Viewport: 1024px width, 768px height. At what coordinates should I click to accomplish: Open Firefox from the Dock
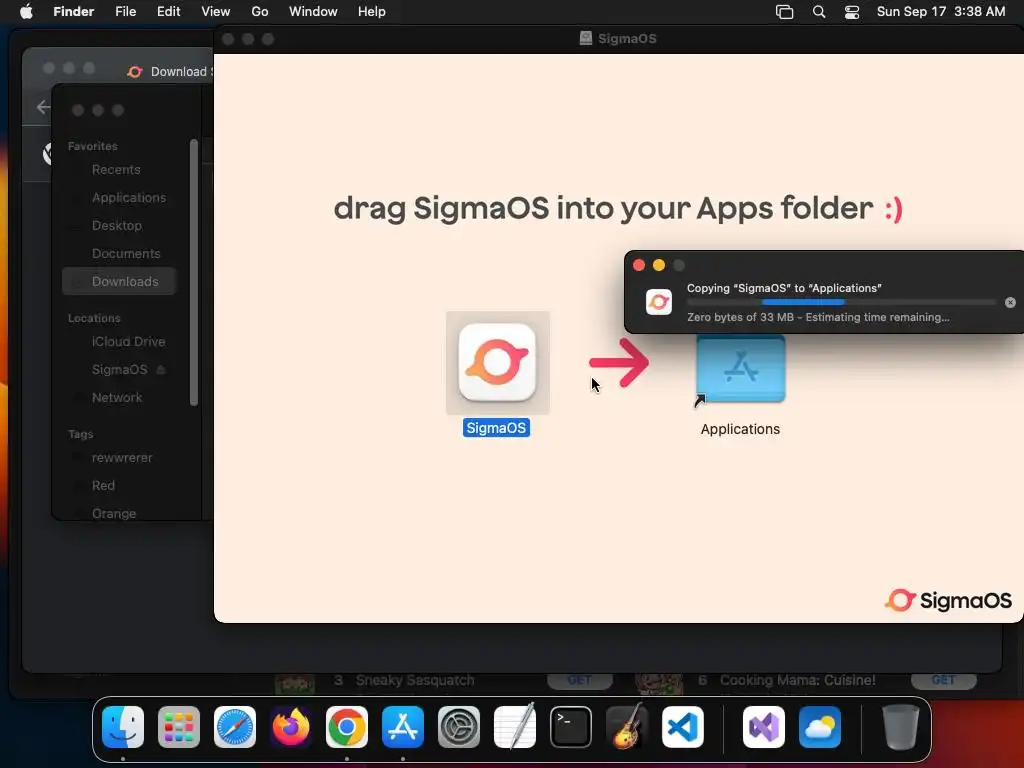pyautogui.click(x=291, y=727)
